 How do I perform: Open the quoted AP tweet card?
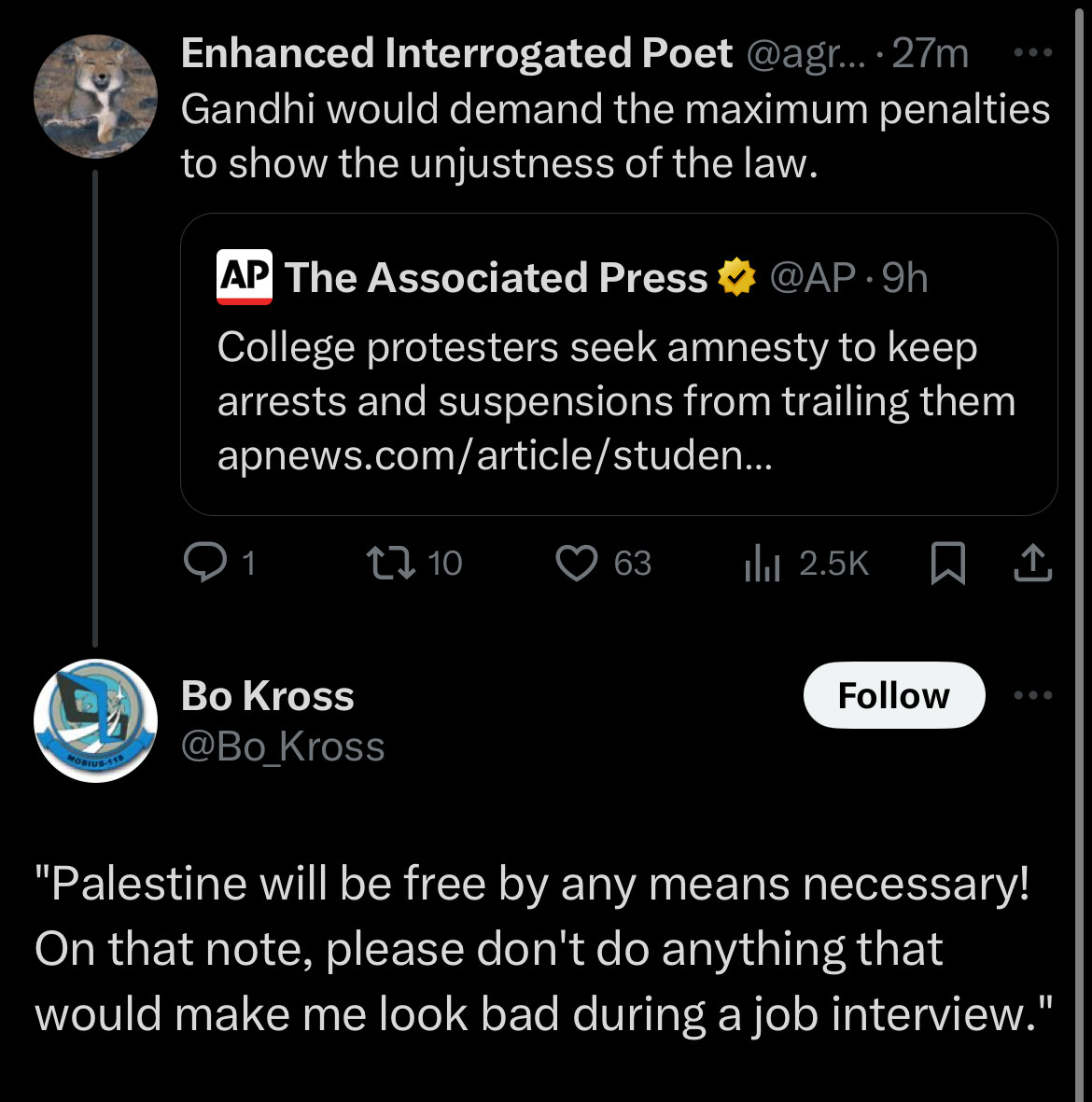[x=619, y=364]
